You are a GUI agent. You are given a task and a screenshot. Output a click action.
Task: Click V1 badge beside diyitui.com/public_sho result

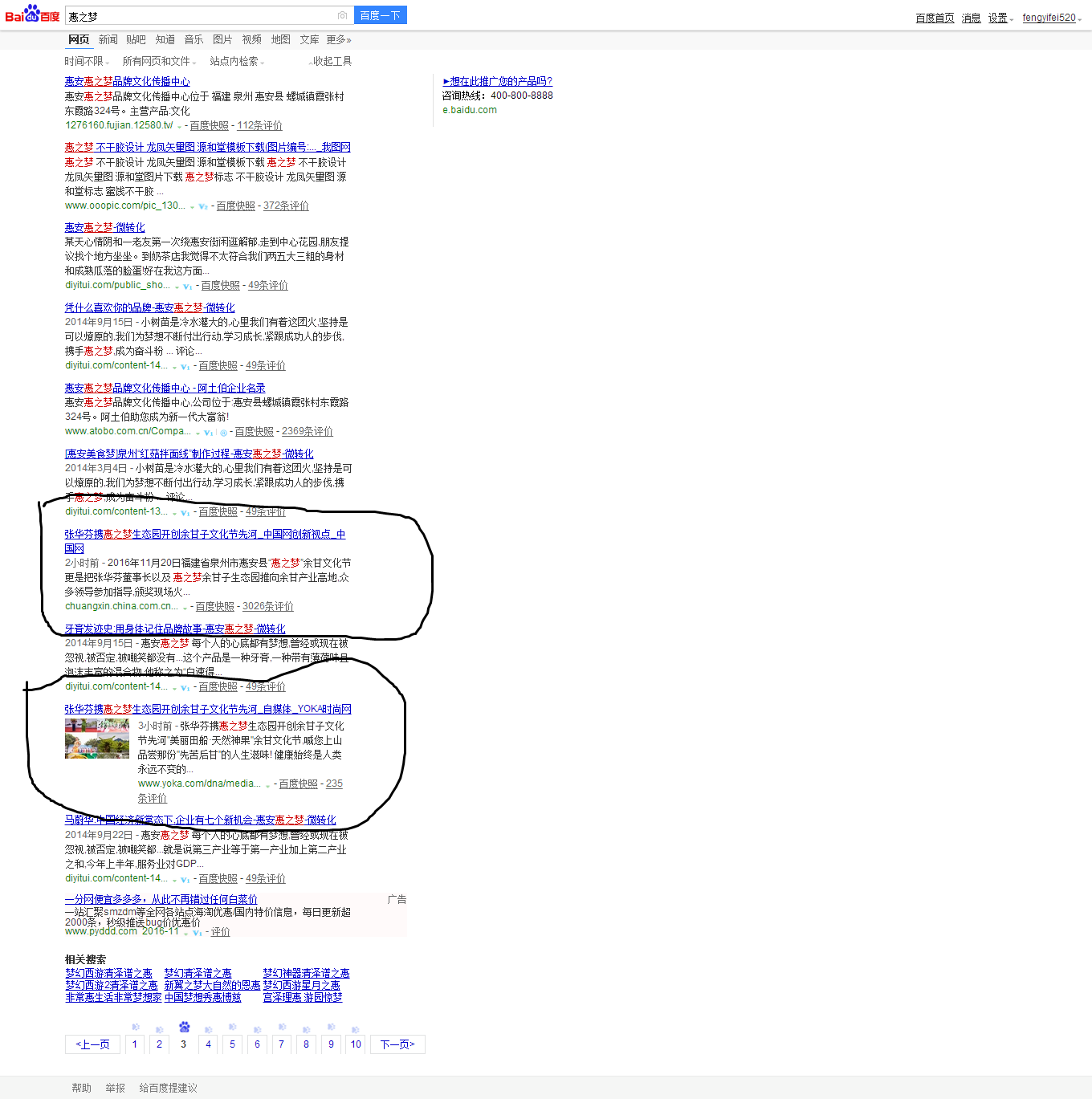[x=187, y=286]
